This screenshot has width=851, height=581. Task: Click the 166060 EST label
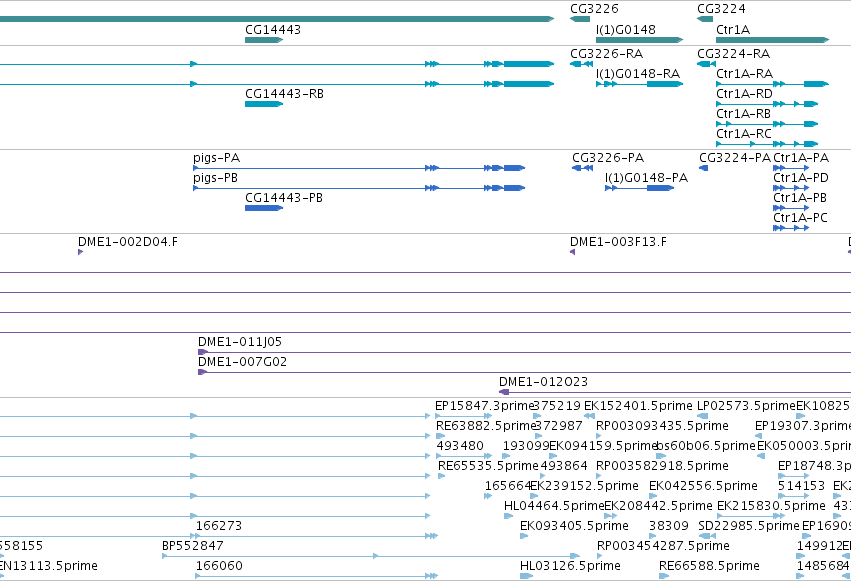219,566
